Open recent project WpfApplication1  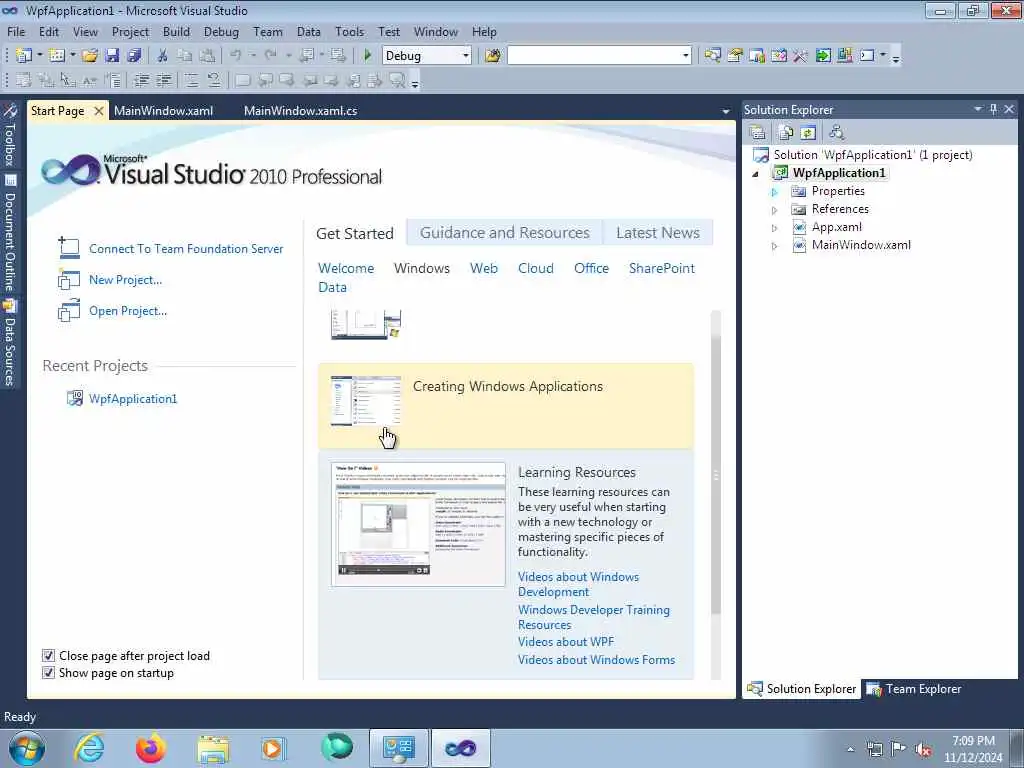pyautogui.click(x=133, y=398)
